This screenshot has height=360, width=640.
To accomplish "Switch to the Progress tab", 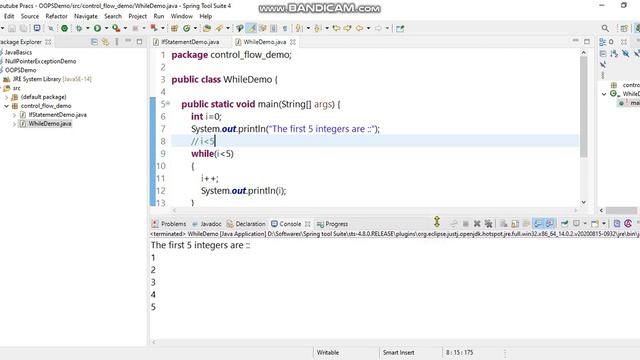I will tap(333, 224).
